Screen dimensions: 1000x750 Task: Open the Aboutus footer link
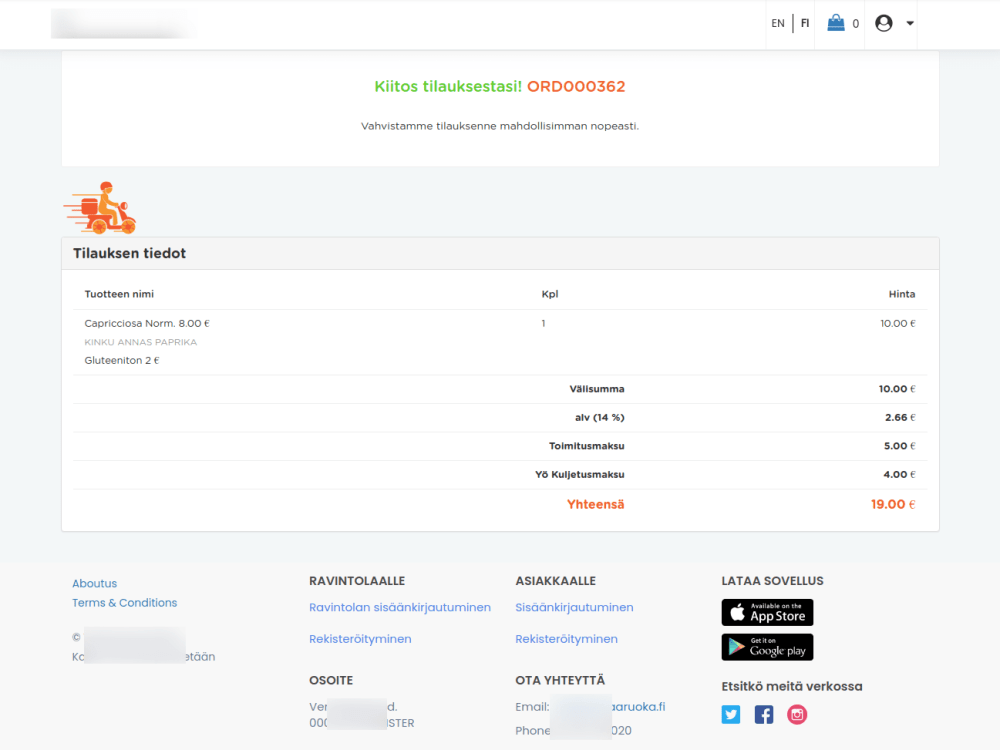(94, 584)
